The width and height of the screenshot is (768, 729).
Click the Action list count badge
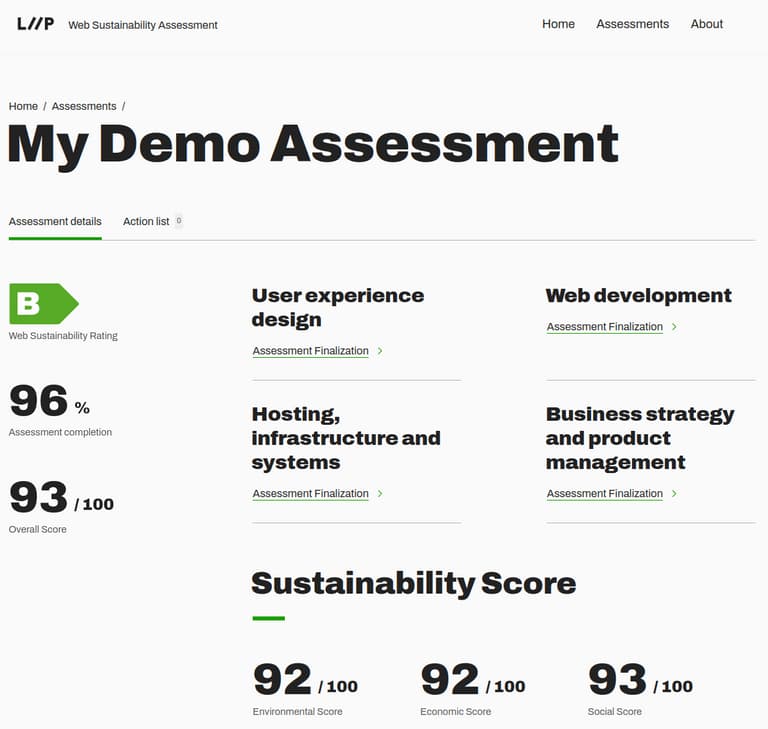click(179, 221)
